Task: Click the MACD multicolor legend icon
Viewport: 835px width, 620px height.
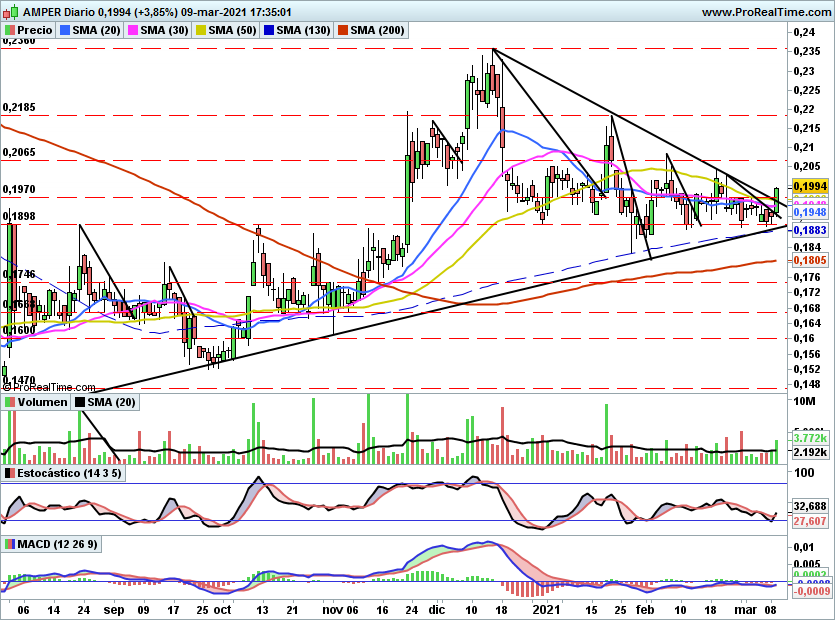Action: point(10,544)
